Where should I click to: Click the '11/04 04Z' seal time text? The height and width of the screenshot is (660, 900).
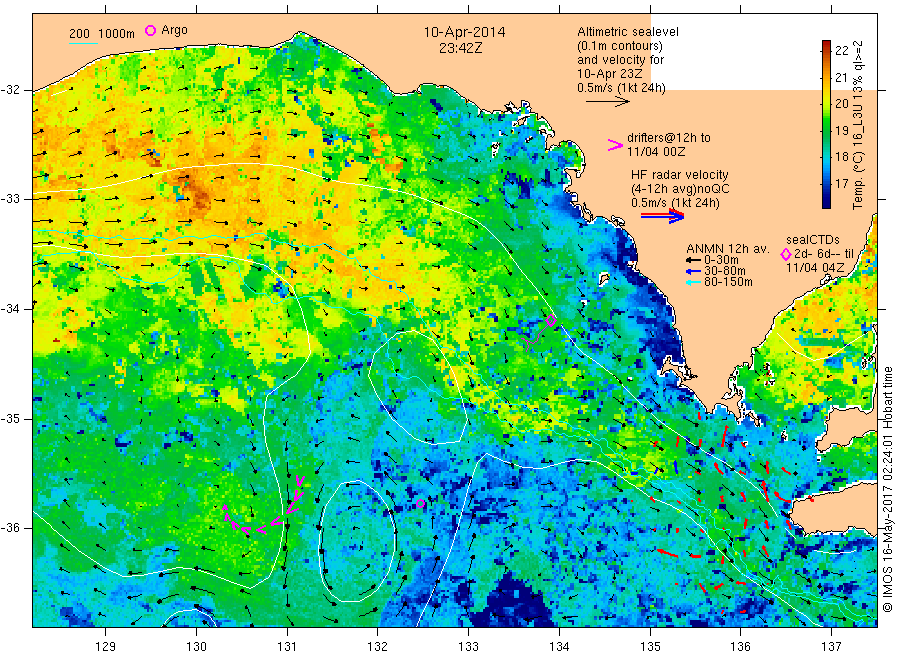tap(815, 268)
